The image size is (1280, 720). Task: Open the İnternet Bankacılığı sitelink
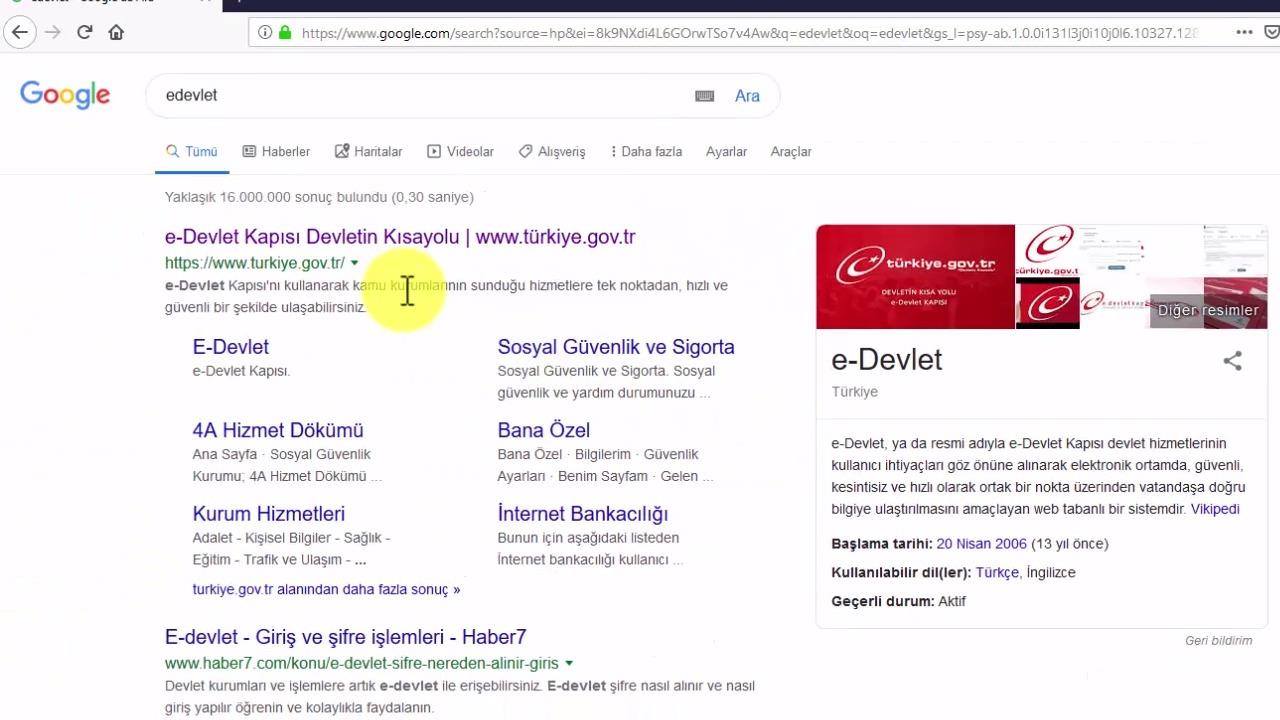(583, 513)
